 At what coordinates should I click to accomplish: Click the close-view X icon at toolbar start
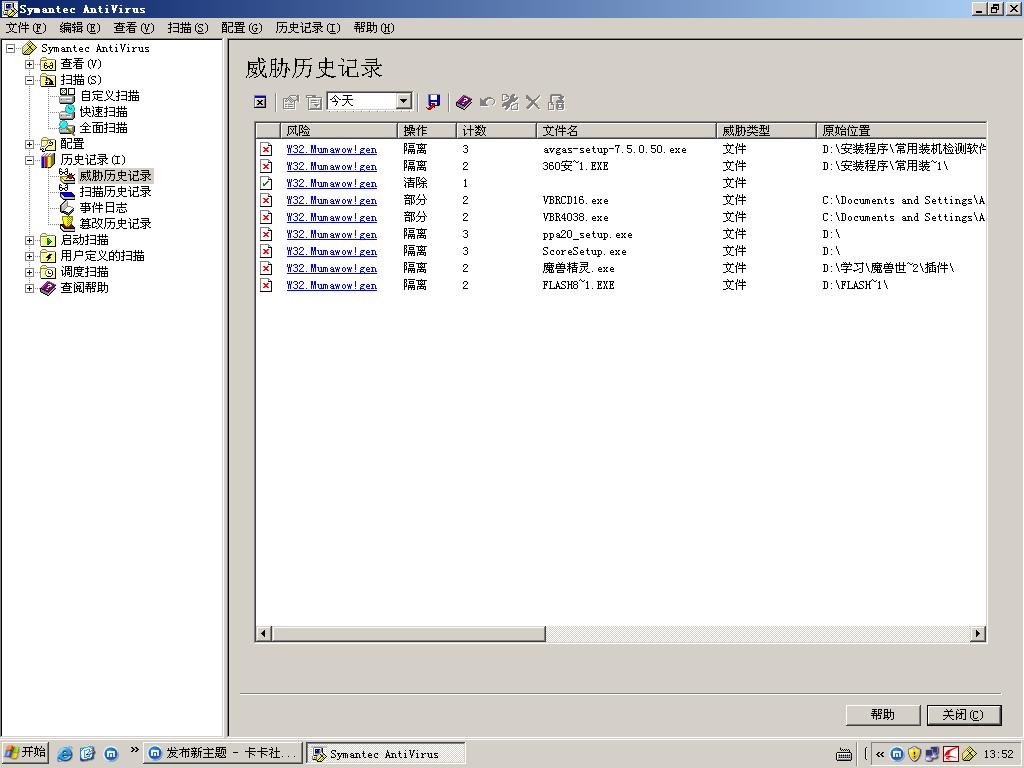point(260,102)
